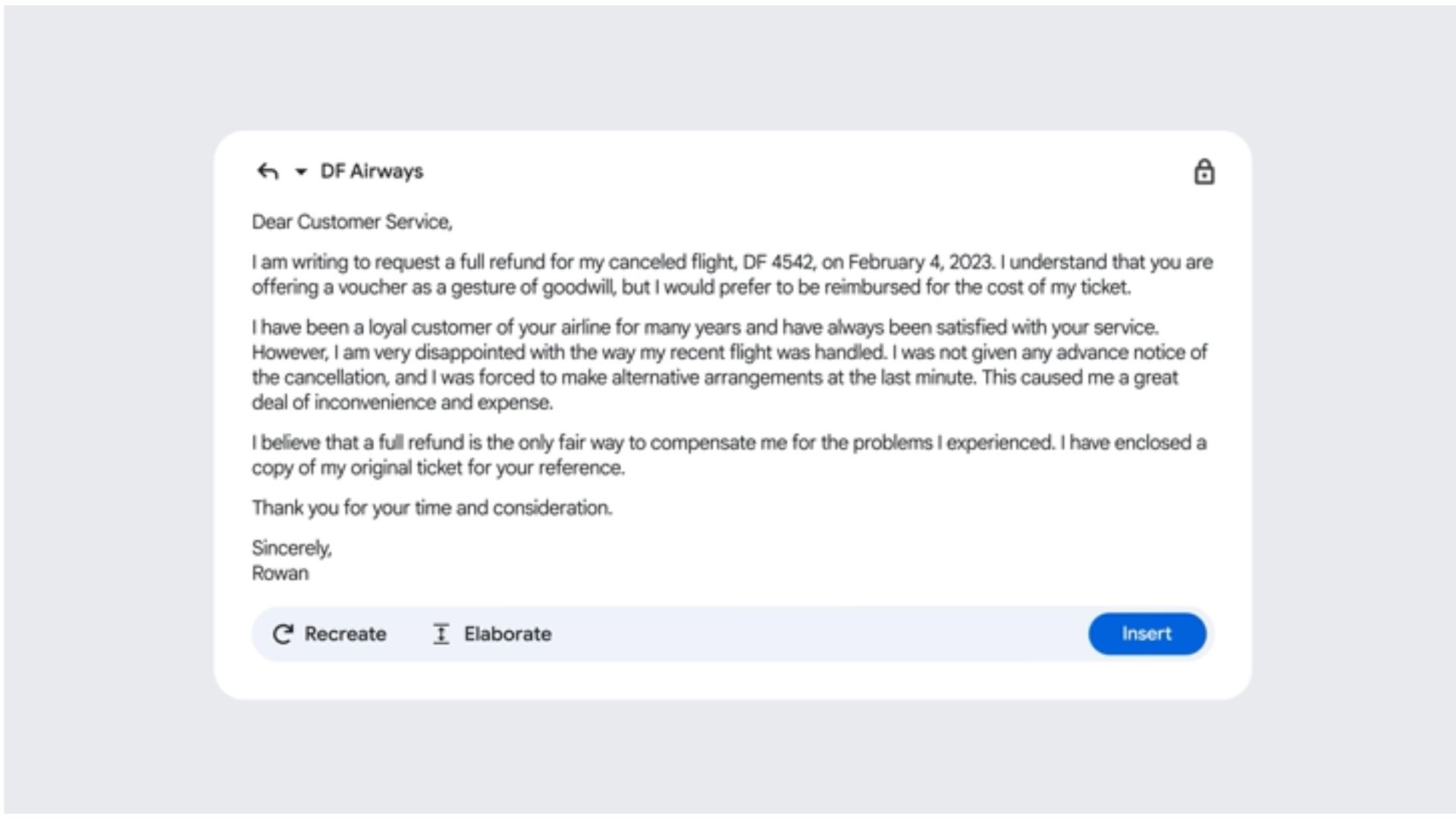Click the date February 4, 2023
This screenshot has width=1456, height=819.
tap(921, 262)
